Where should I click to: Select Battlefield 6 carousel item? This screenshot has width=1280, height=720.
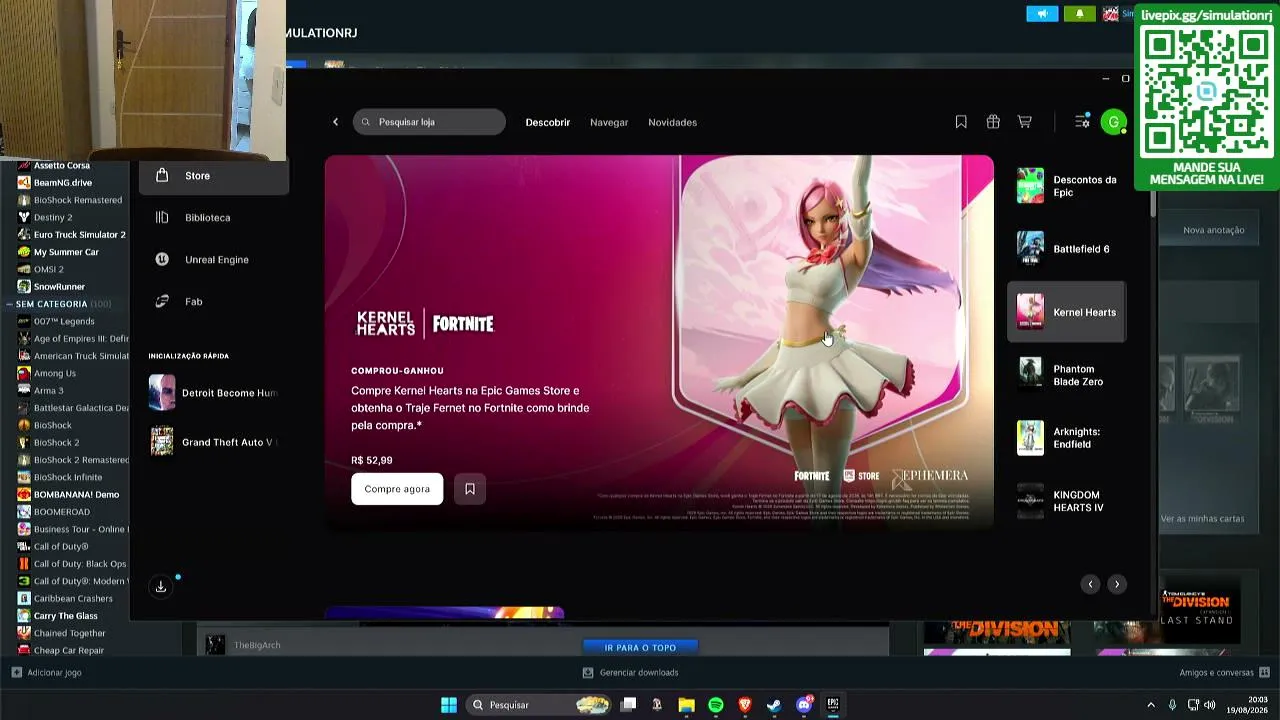coord(1067,249)
